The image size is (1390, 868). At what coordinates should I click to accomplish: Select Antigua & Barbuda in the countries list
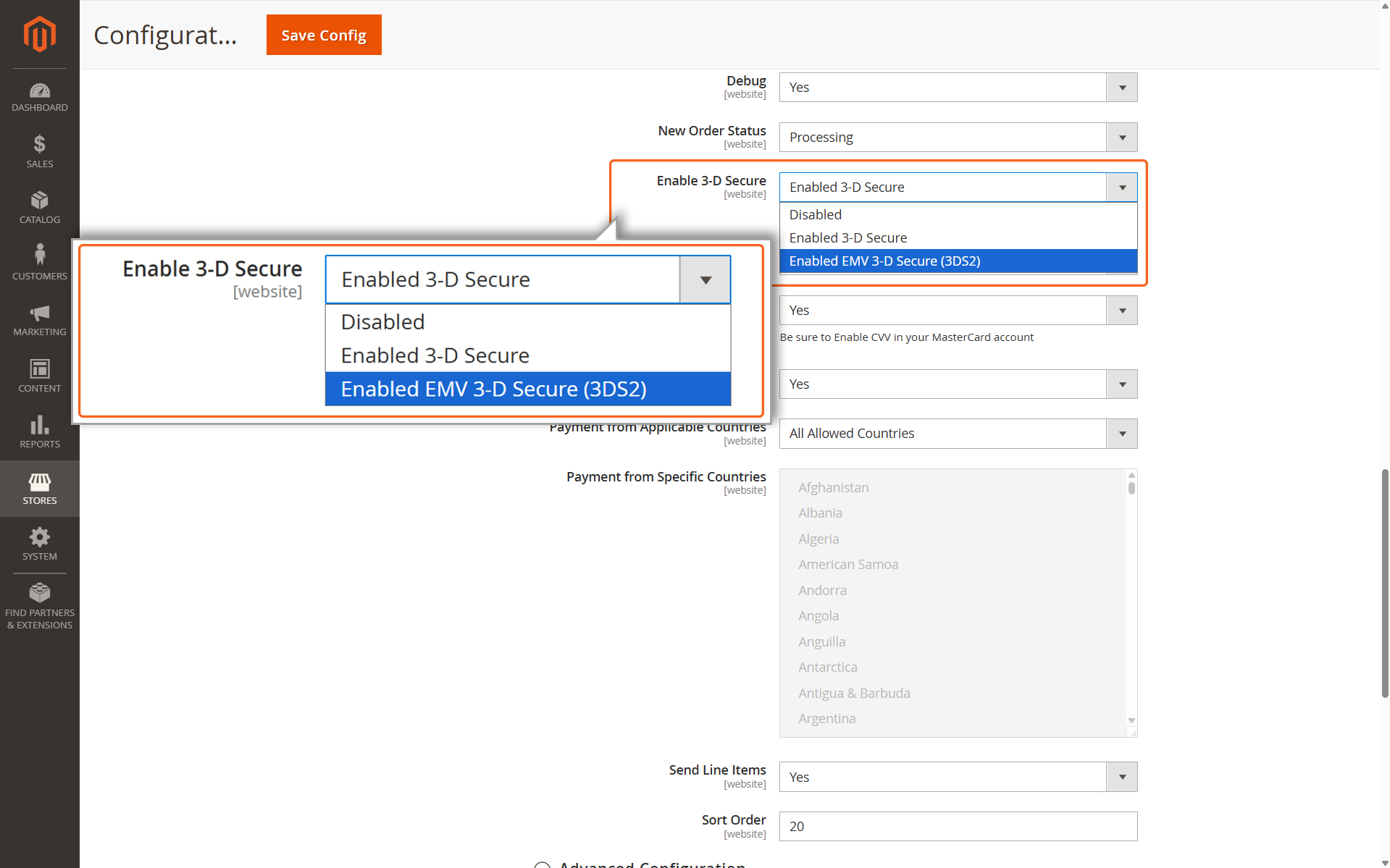pos(854,693)
